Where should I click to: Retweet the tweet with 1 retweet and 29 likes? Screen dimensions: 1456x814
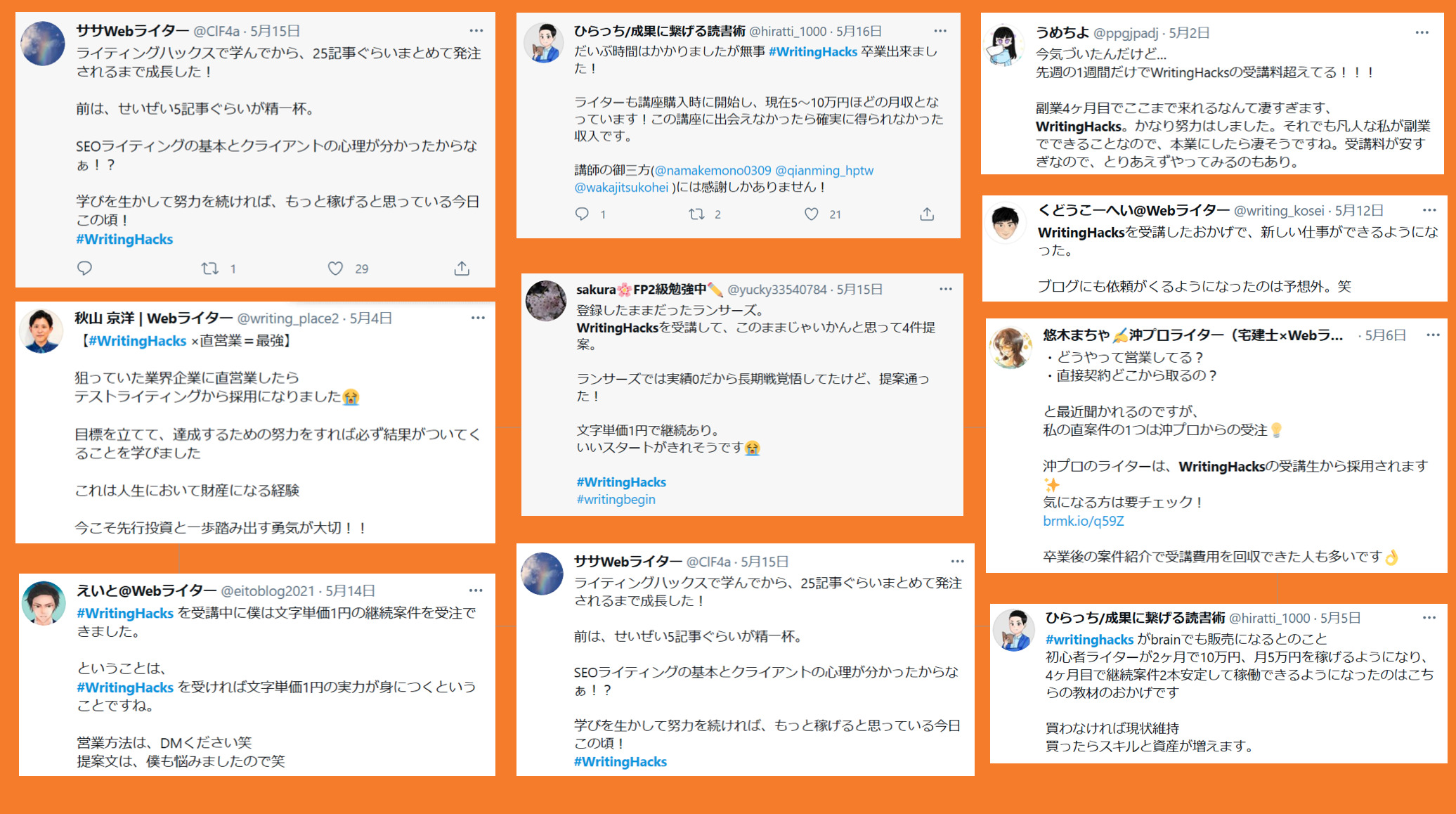point(209,269)
